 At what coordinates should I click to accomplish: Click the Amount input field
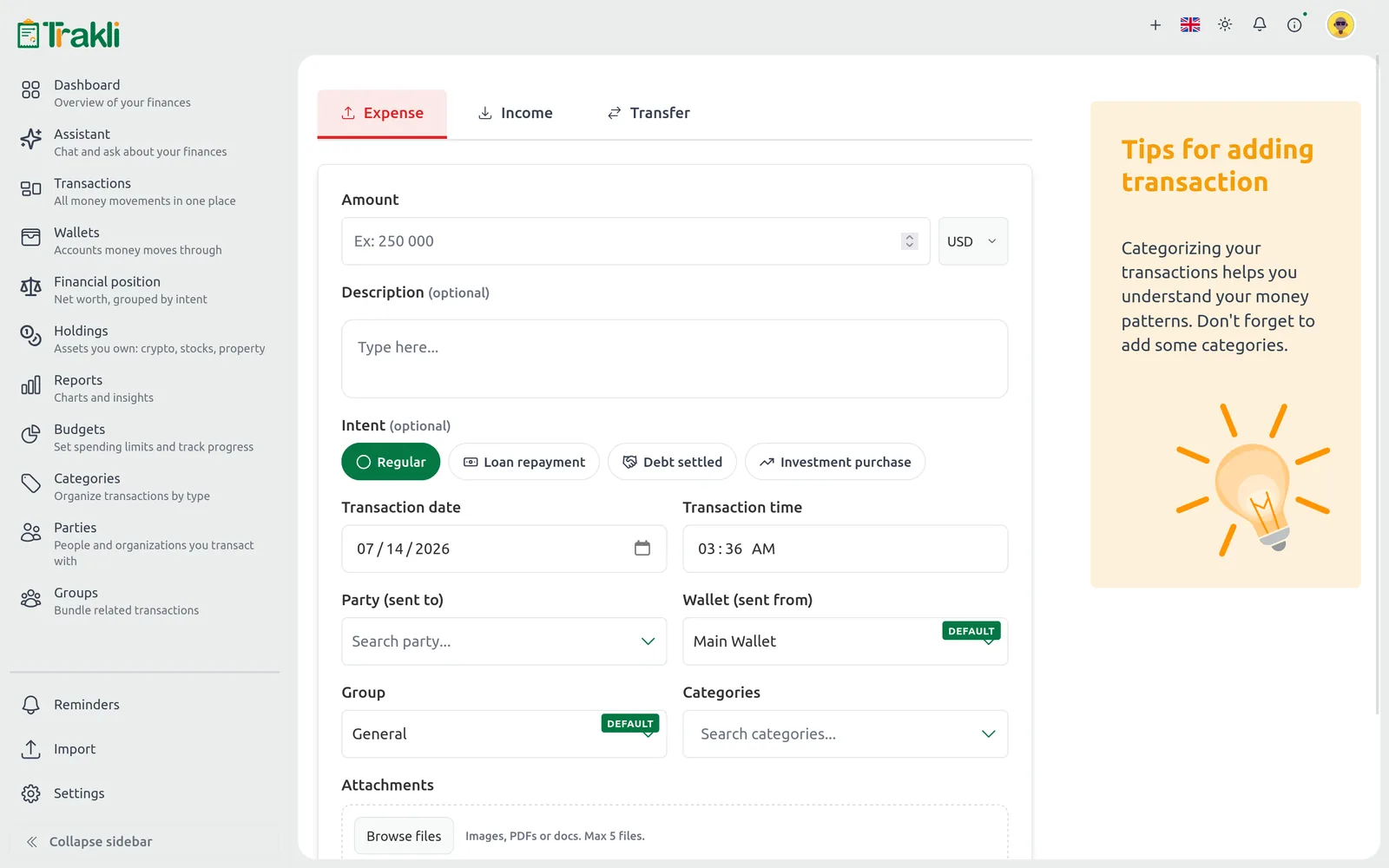(x=635, y=241)
